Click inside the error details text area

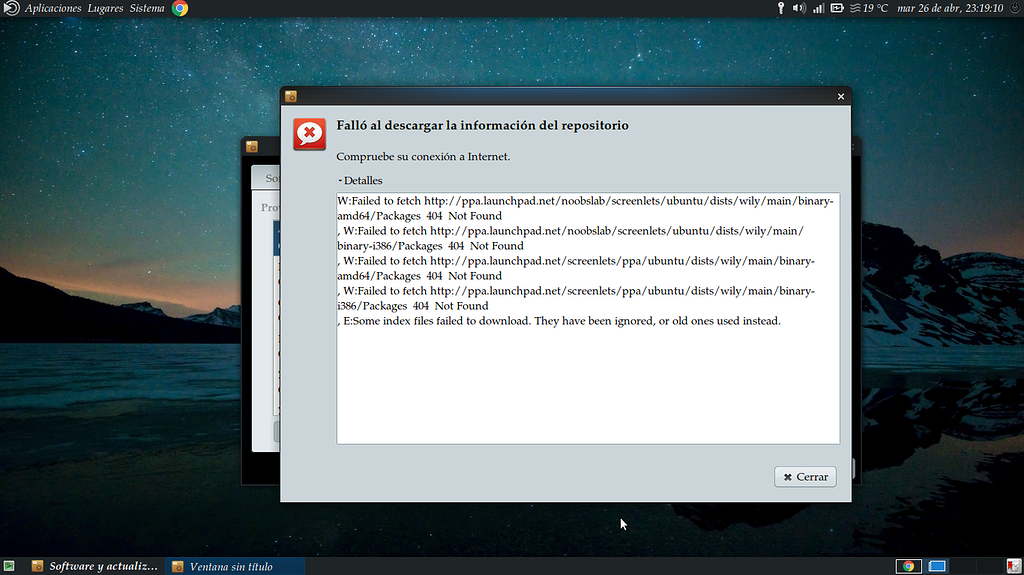tap(587, 380)
